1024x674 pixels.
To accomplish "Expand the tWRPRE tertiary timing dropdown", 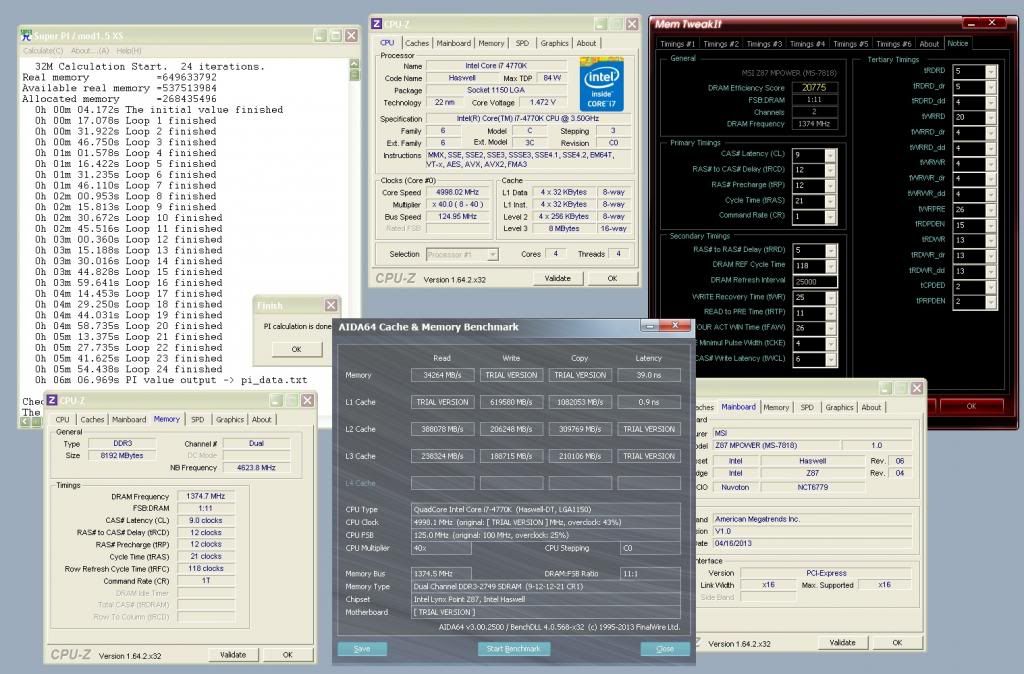I will (x=991, y=210).
